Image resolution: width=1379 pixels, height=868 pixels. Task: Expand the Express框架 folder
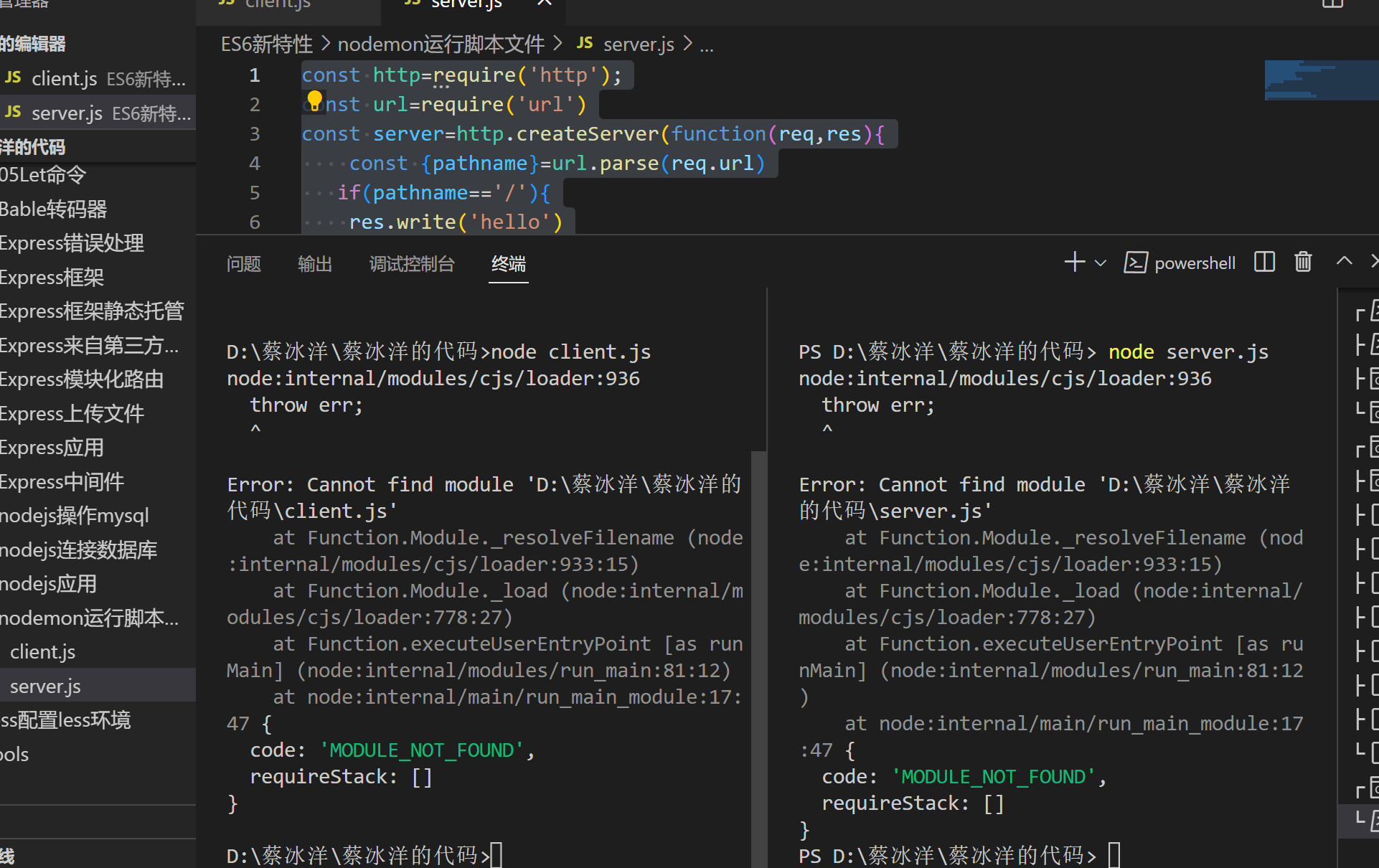pyautogui.click(x=98, y=277)
